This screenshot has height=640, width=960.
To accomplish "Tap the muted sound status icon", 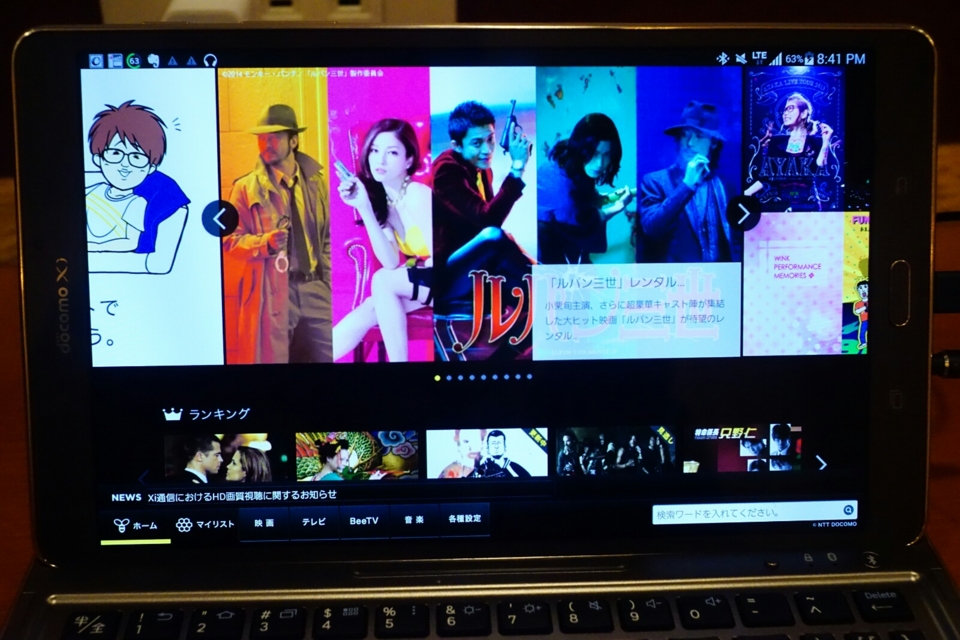I will [x=741, y=58].
